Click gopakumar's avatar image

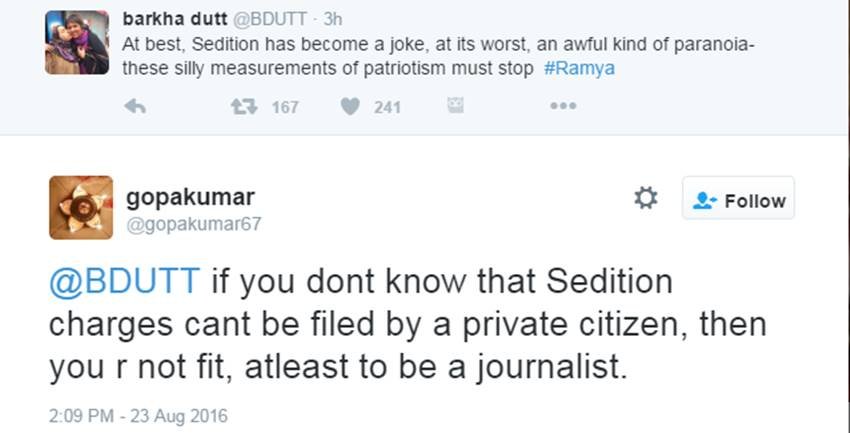80,207
